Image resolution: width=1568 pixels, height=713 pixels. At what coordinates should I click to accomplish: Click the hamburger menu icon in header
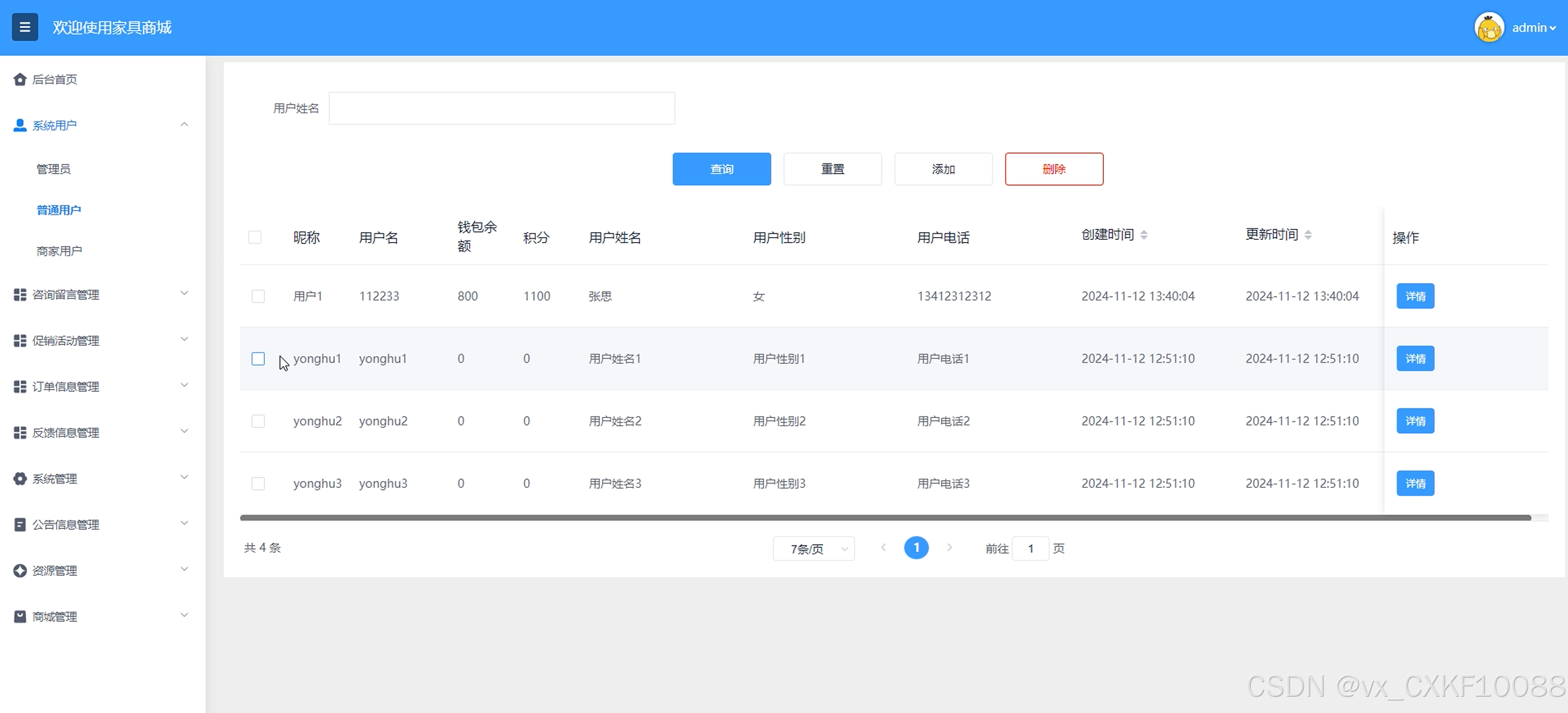pyautogui.click(x=25, y=27)
